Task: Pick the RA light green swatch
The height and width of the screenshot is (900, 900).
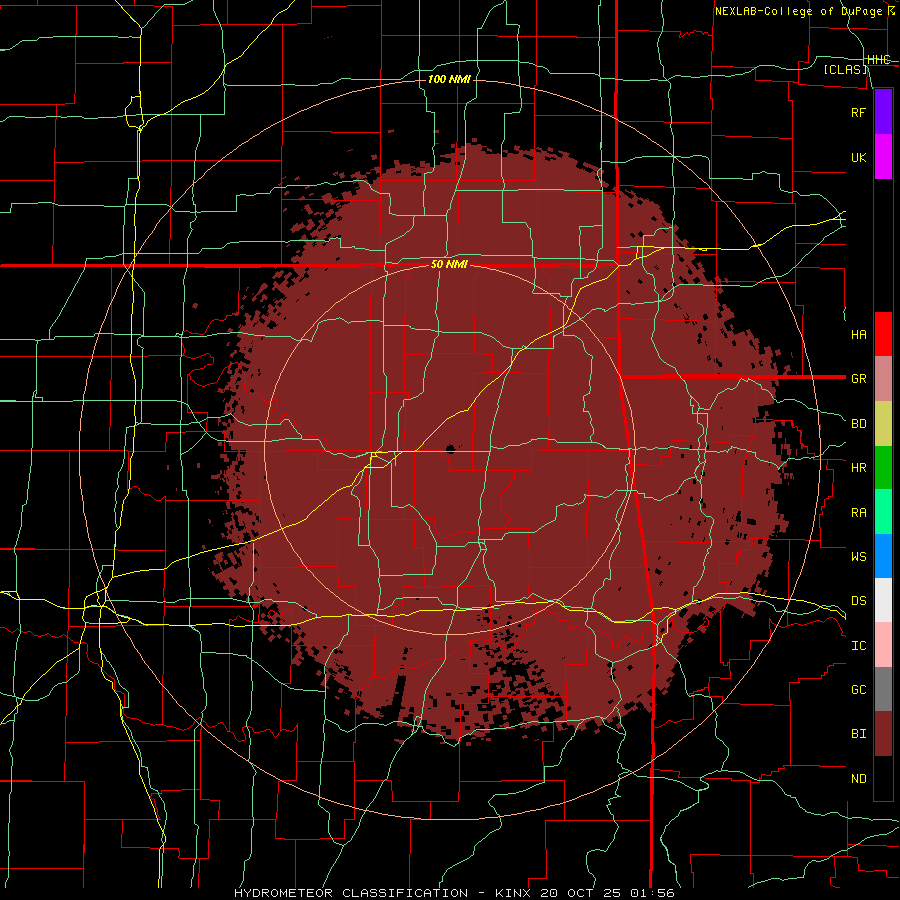Action: 883,512
